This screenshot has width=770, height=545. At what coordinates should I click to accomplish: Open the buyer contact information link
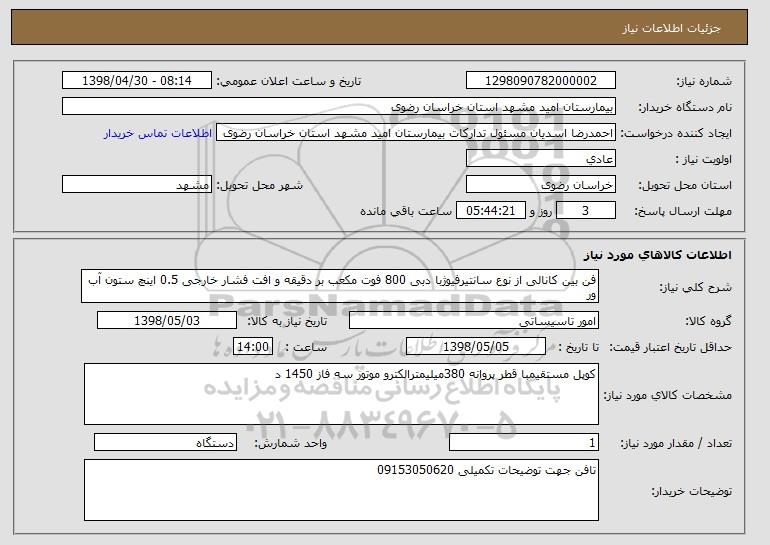(x=158, y=133)
